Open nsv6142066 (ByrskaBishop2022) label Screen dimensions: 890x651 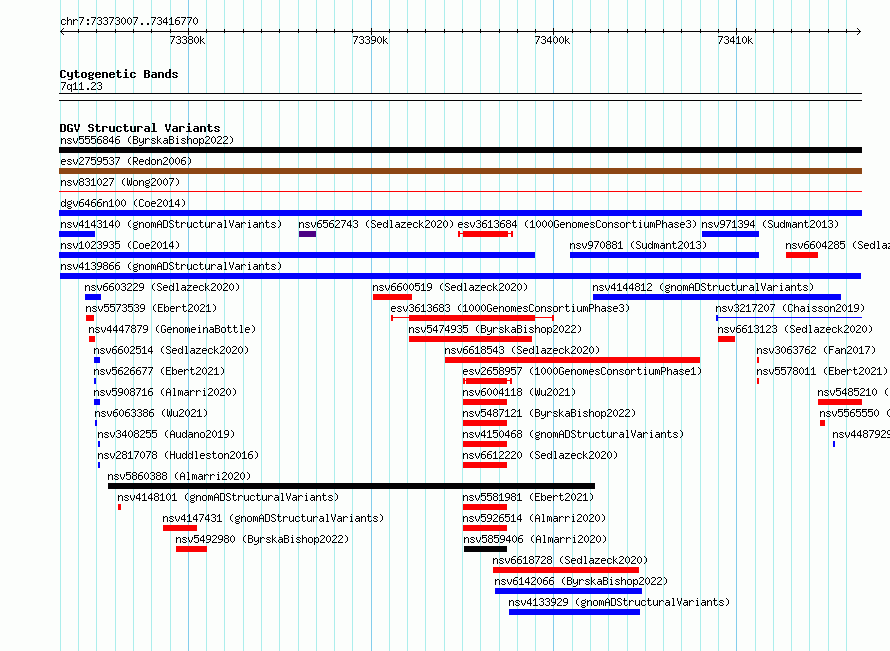[581, 581]
